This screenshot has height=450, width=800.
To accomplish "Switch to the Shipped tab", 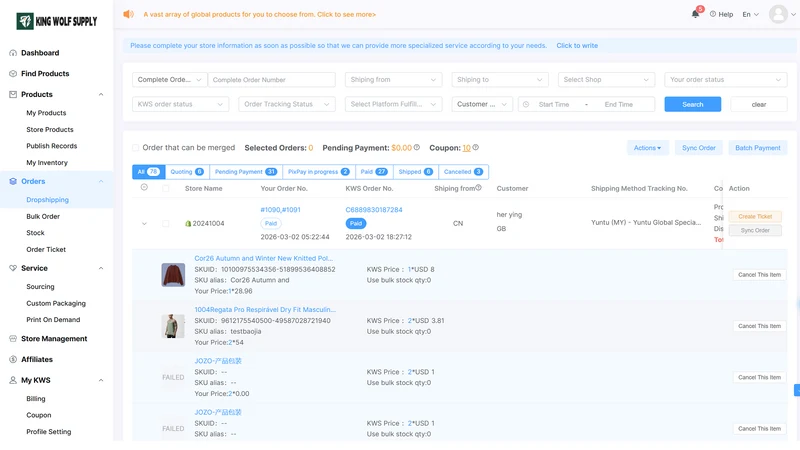I will (x=415, y=172).
